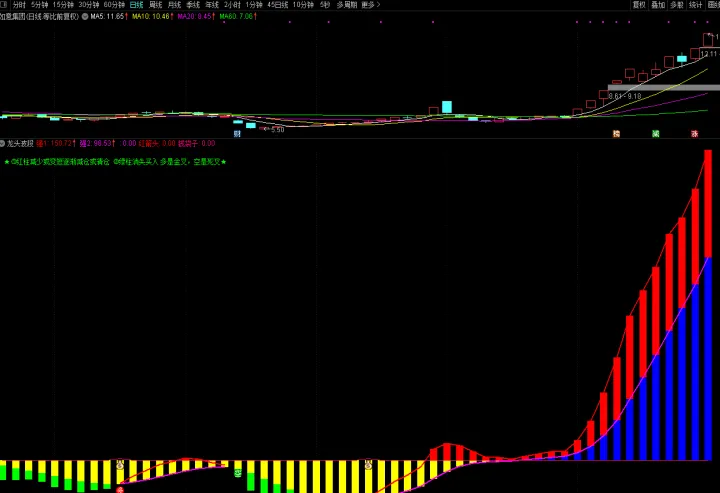Image resolution: width=720 pixels, height=493 pixels.
Task: Open the 多周期 multi-period view
Action: click(346, 5)
